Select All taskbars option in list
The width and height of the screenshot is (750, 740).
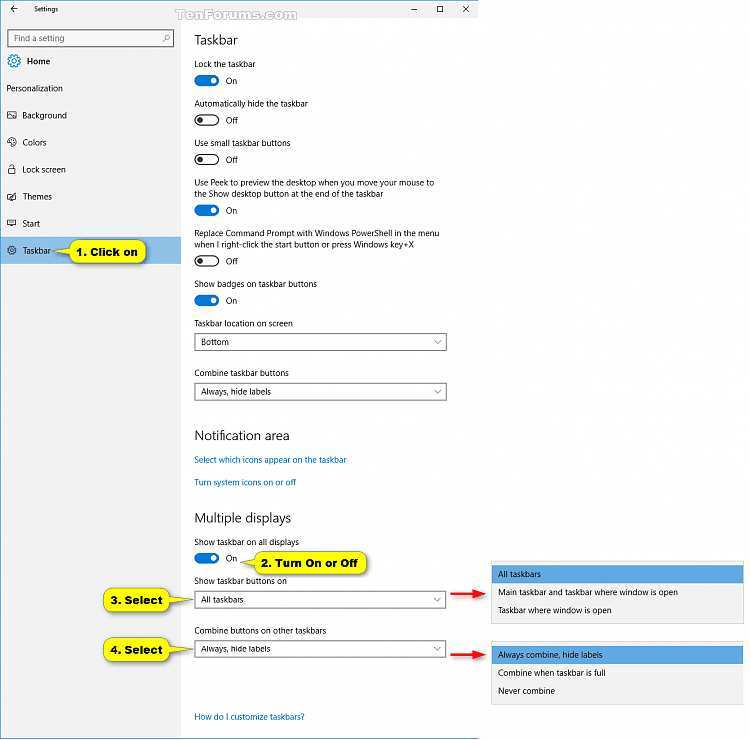(618, 574)
